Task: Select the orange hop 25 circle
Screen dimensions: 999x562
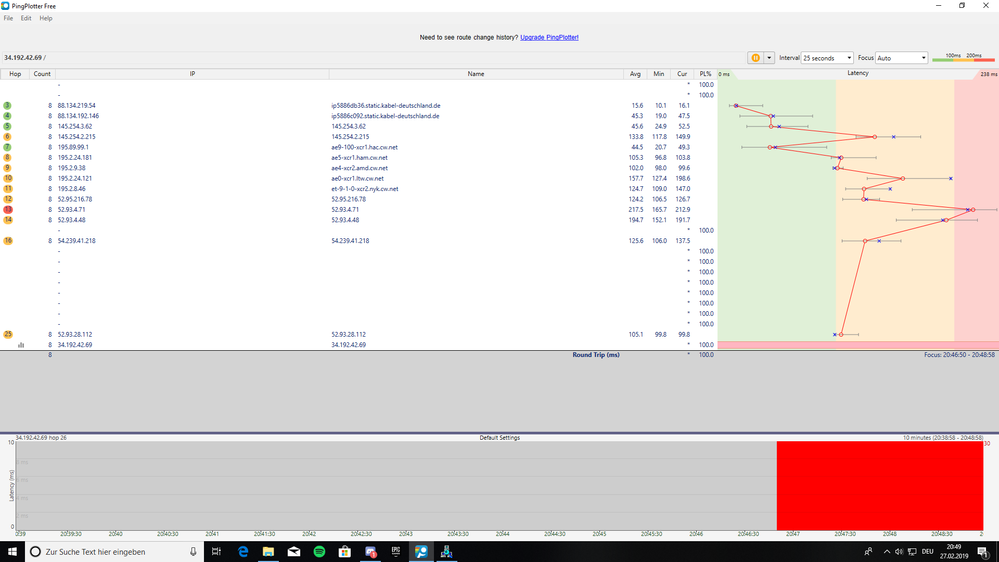Action: pyautogui.click(x=8, y=334)
